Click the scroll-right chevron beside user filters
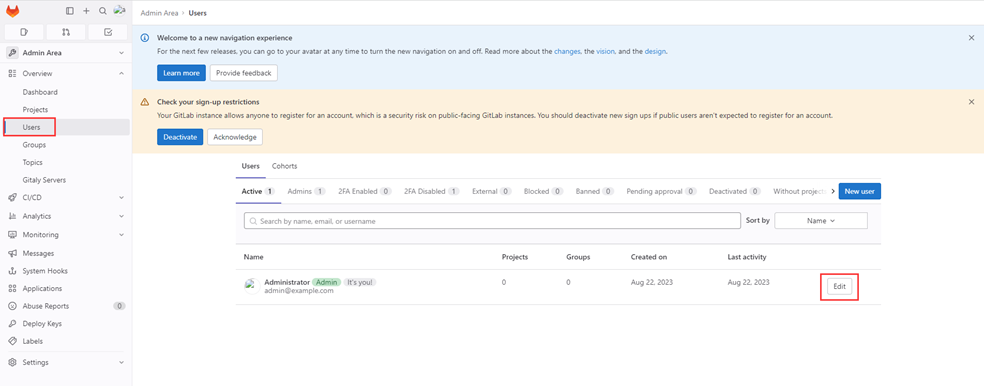Screen dimensions: 984x386 (x=833, y=191)
